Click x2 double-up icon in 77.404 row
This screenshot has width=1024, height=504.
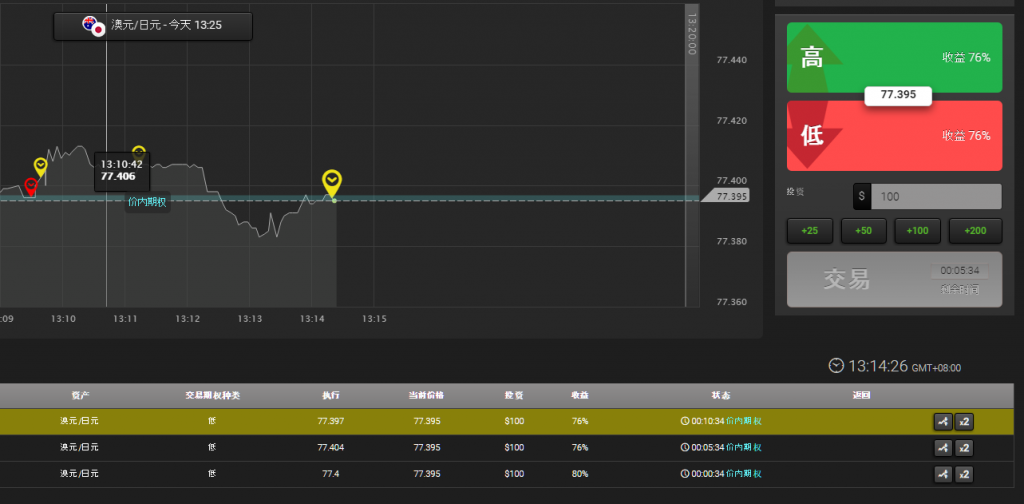(x=964, y=448)
